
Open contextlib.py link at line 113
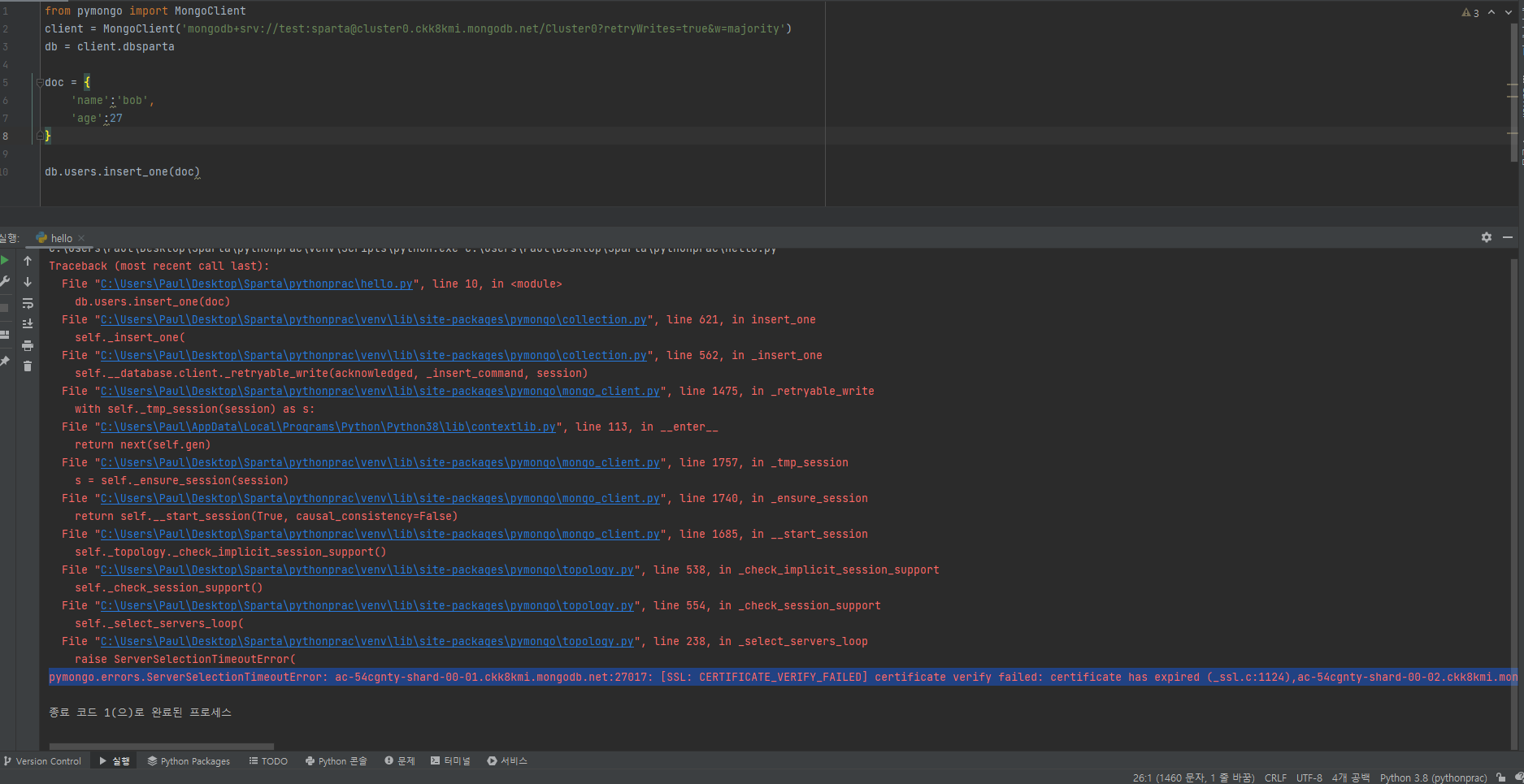328,427
